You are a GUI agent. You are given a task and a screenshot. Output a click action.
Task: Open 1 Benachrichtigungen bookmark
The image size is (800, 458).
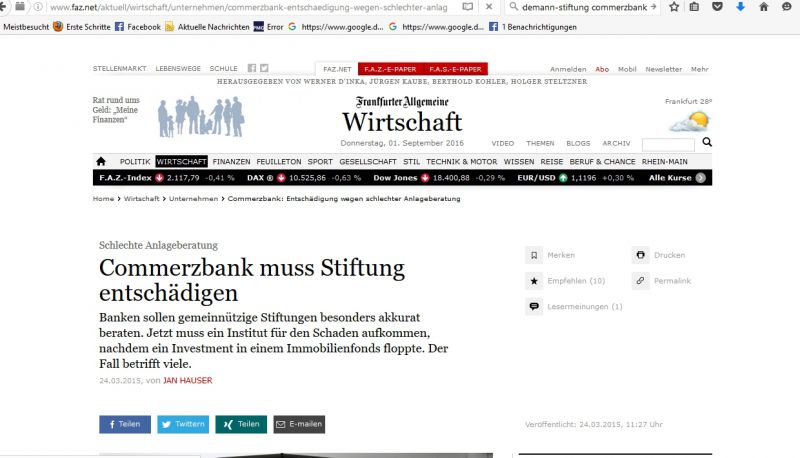tap(533, 27)
